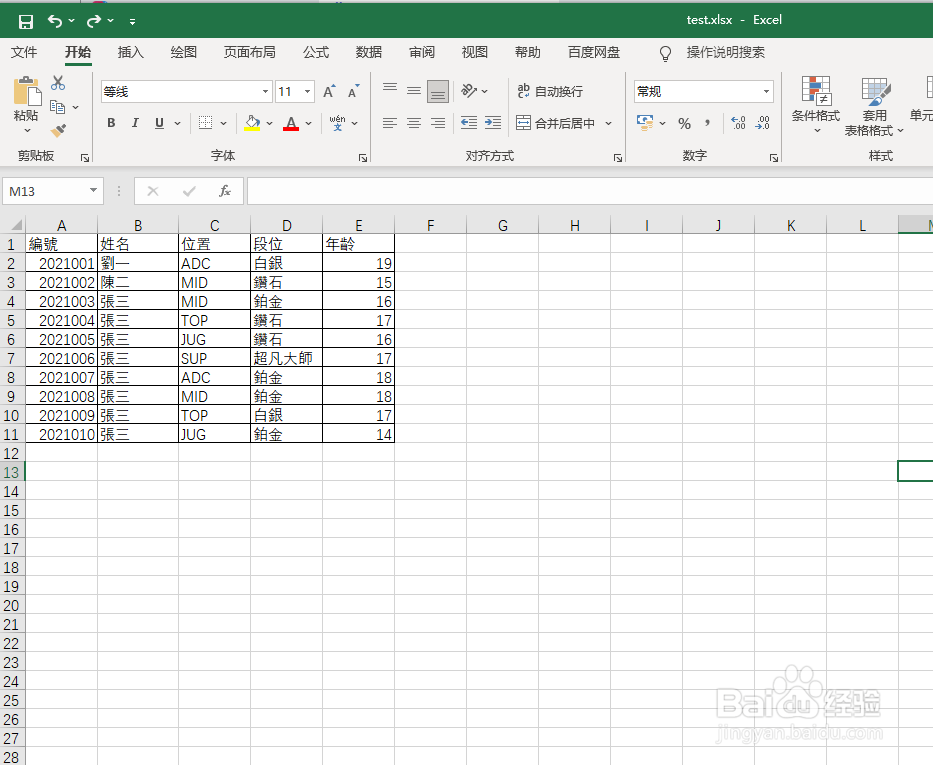Image resolution: width=933 pixels, height=765 pixels.
Task: Switch to 公式 ribbon tab
Action: pyautogui.click(x=316, y=52)
